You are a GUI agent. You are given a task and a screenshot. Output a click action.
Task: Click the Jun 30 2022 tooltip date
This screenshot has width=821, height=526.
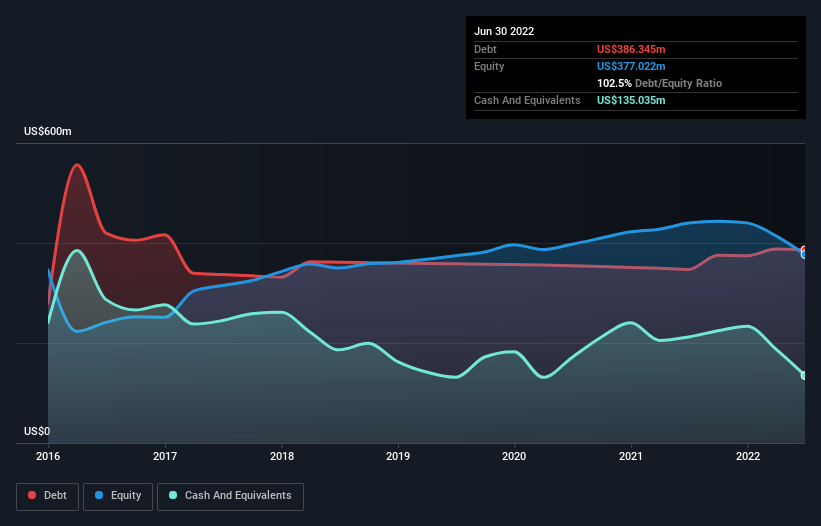(504, 31)
